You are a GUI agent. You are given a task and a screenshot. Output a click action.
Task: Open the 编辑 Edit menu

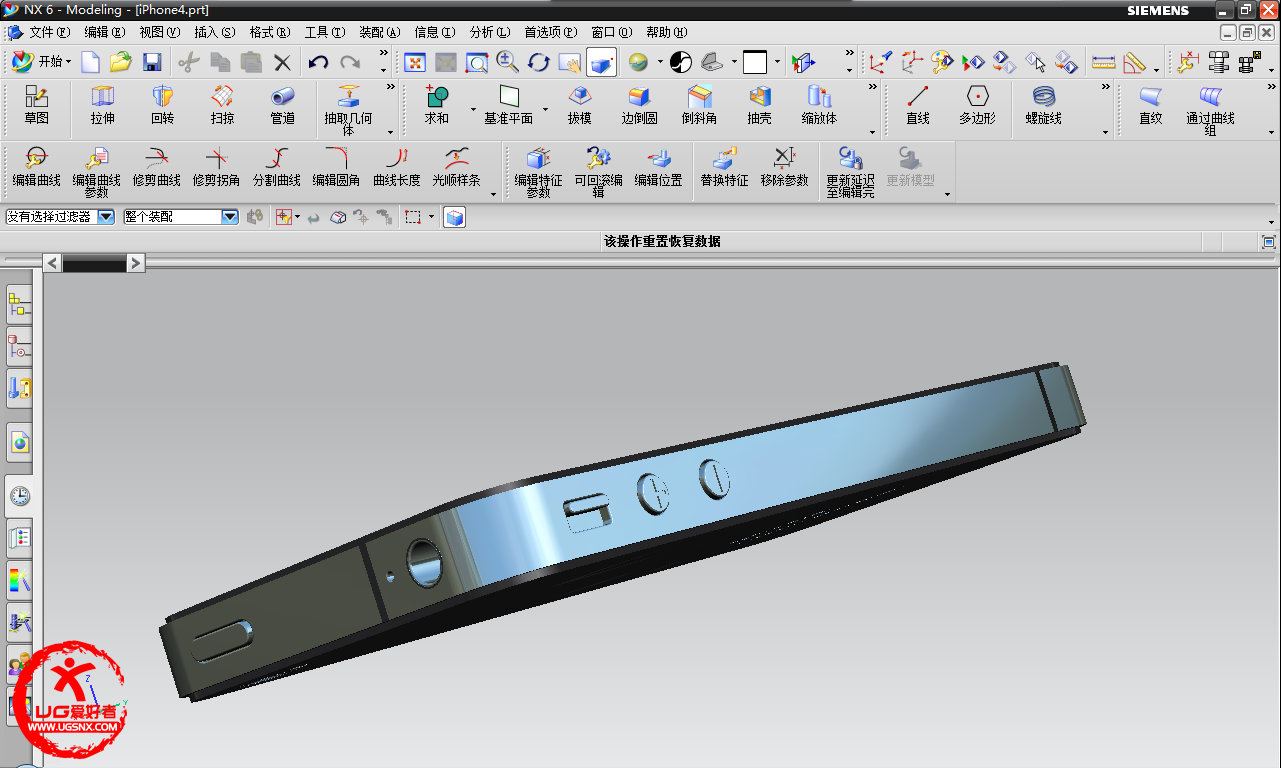click(105, 32)
